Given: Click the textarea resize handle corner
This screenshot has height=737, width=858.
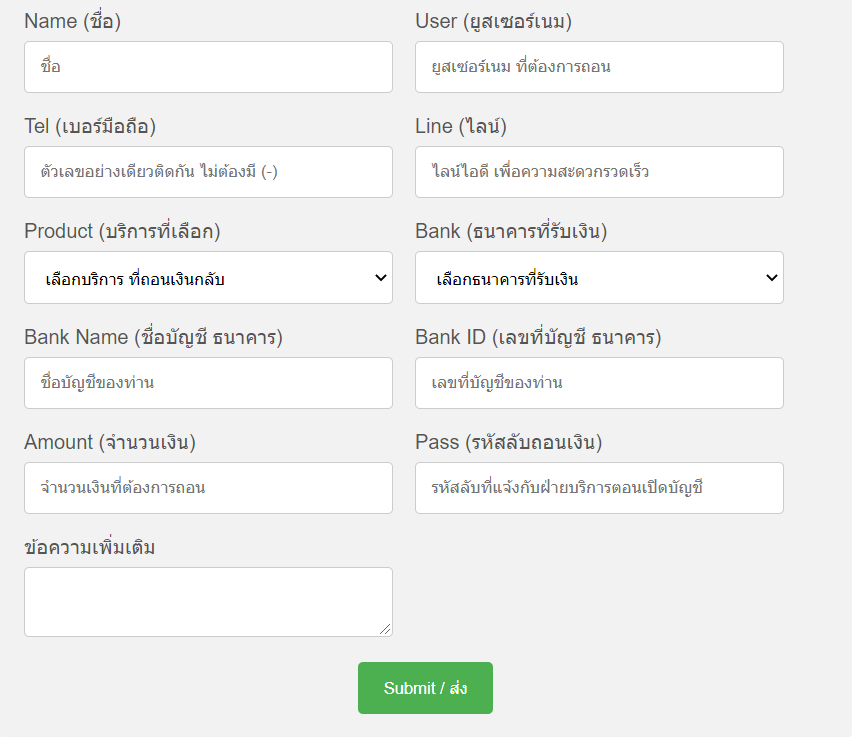Looking at the screenshot, I should 386,630.
